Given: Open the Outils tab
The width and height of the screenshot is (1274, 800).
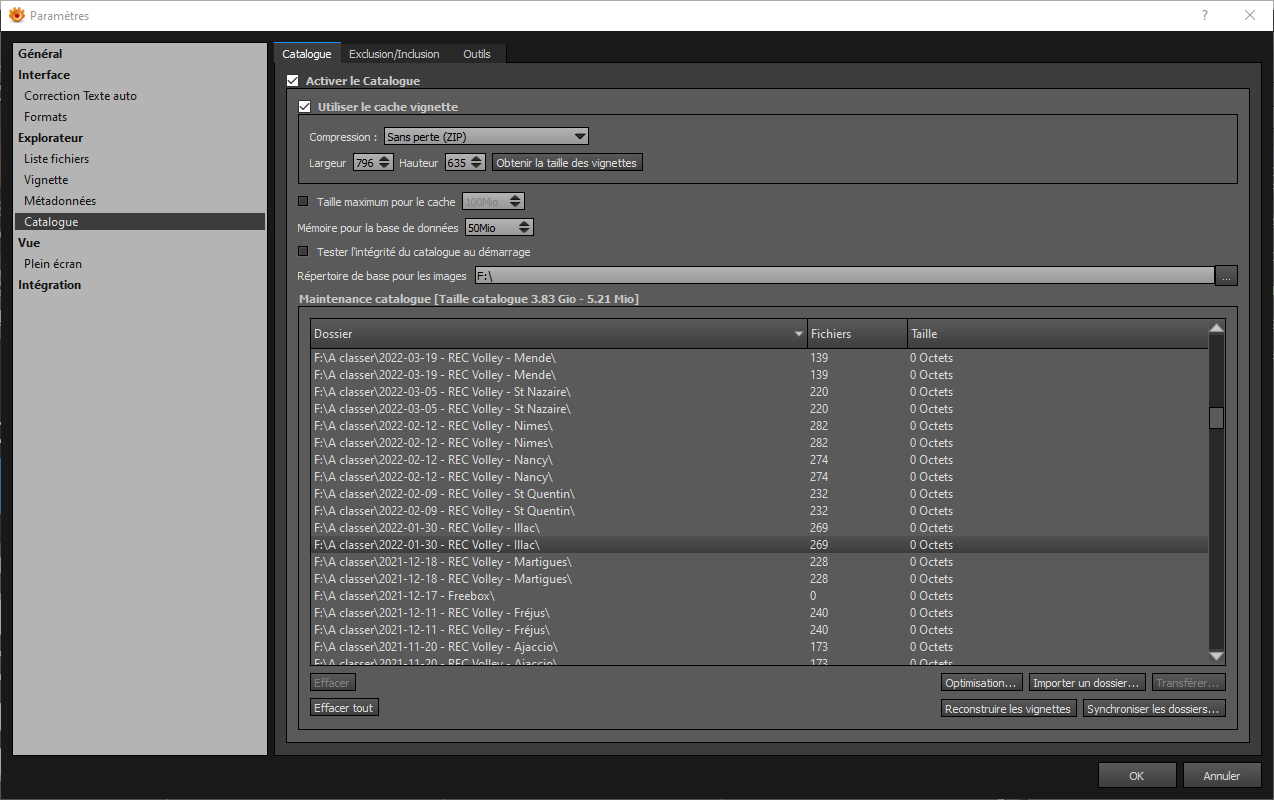Looking at the screenshot, I should coord(477,54).
